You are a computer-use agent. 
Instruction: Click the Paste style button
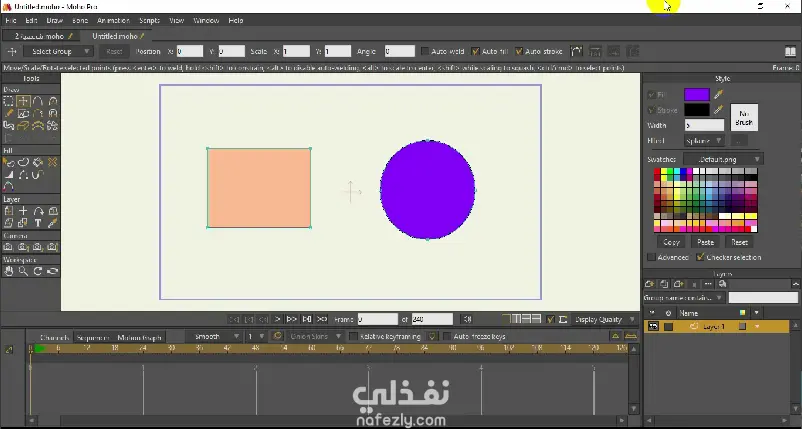tap(705, 242)
